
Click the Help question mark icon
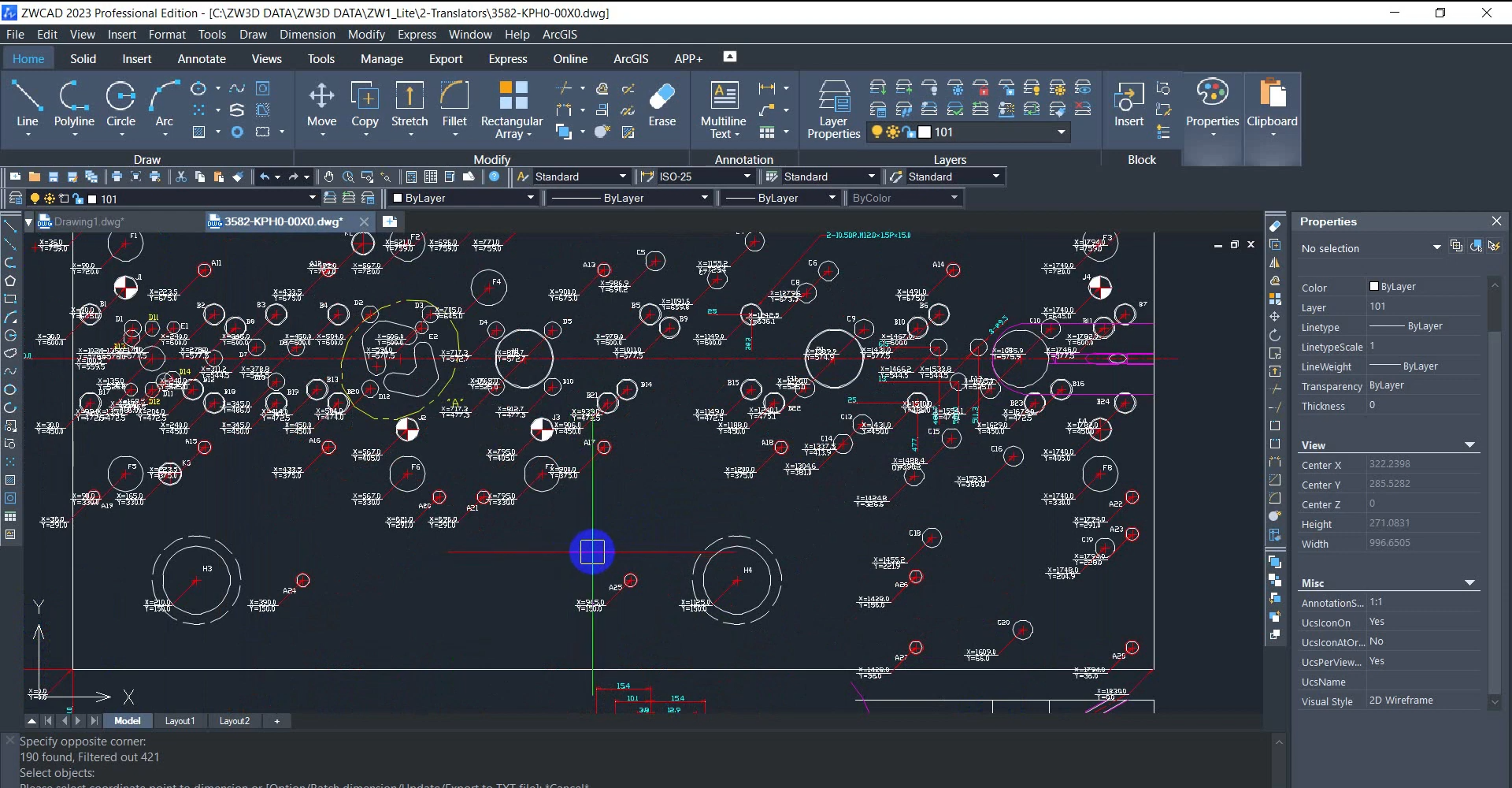click(495, 177)
